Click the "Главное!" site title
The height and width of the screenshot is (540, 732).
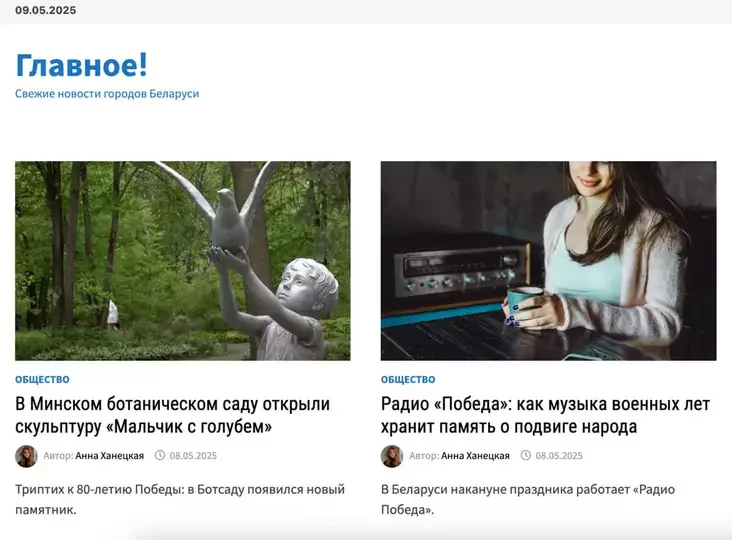click(x=81, y=65)
